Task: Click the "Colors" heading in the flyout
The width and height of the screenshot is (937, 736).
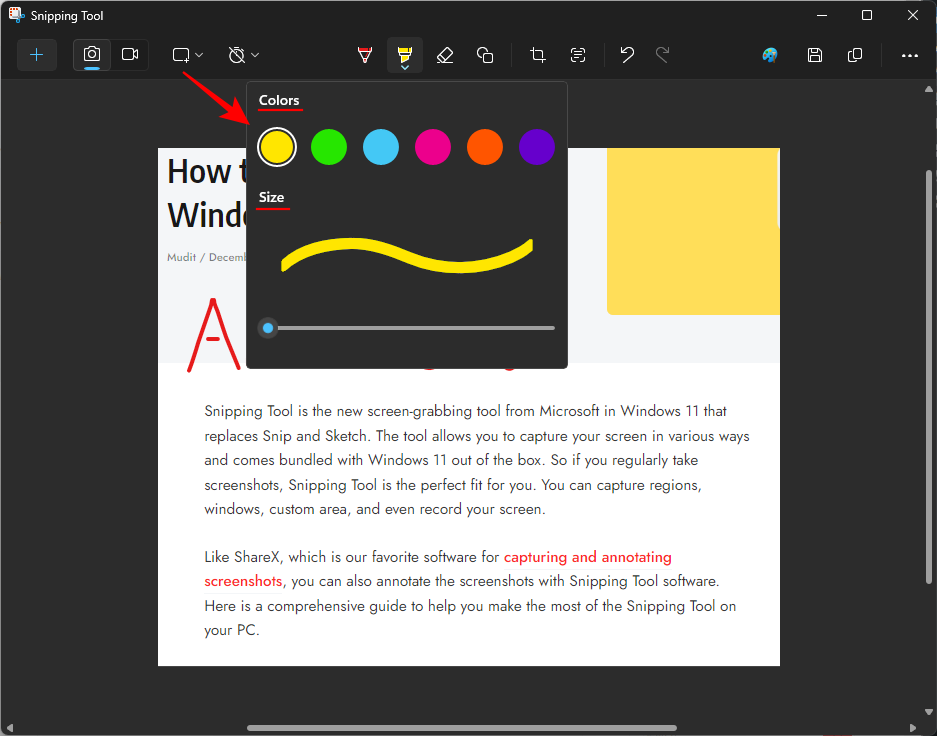Action: (279, 100)
